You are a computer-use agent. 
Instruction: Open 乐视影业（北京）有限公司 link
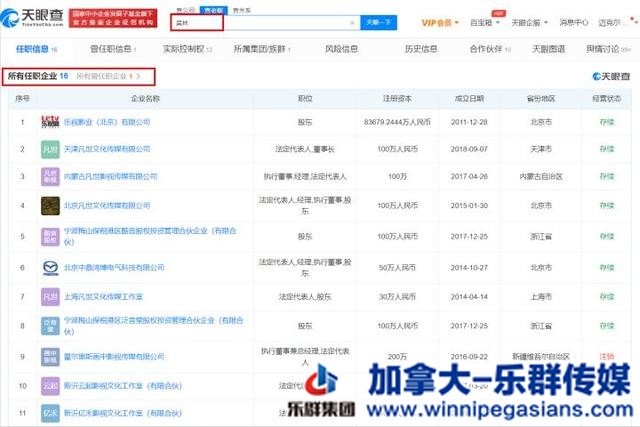[107, 122]
